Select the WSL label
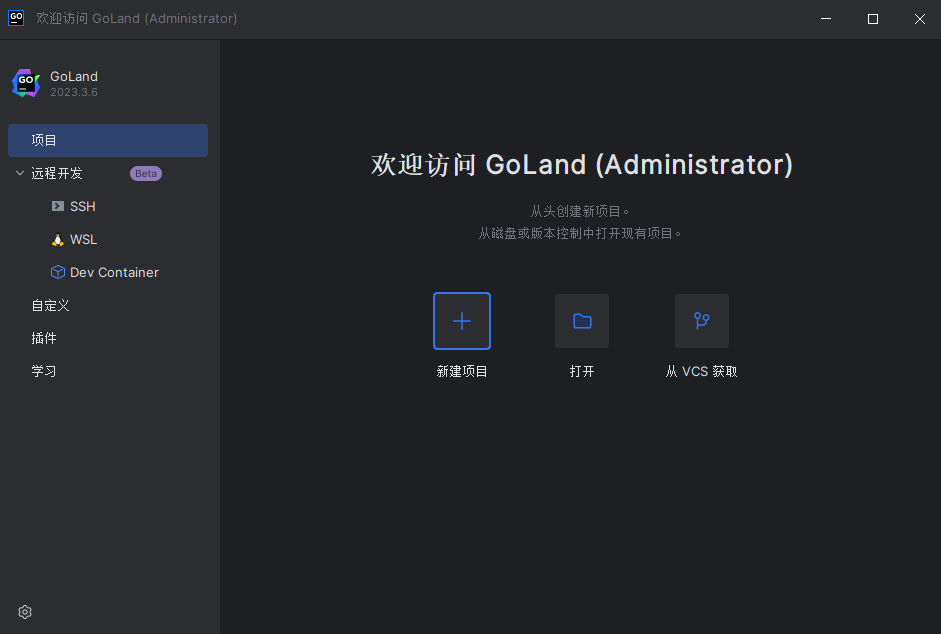The height and width of the screenshot is (634, 941). click(83, 240)
